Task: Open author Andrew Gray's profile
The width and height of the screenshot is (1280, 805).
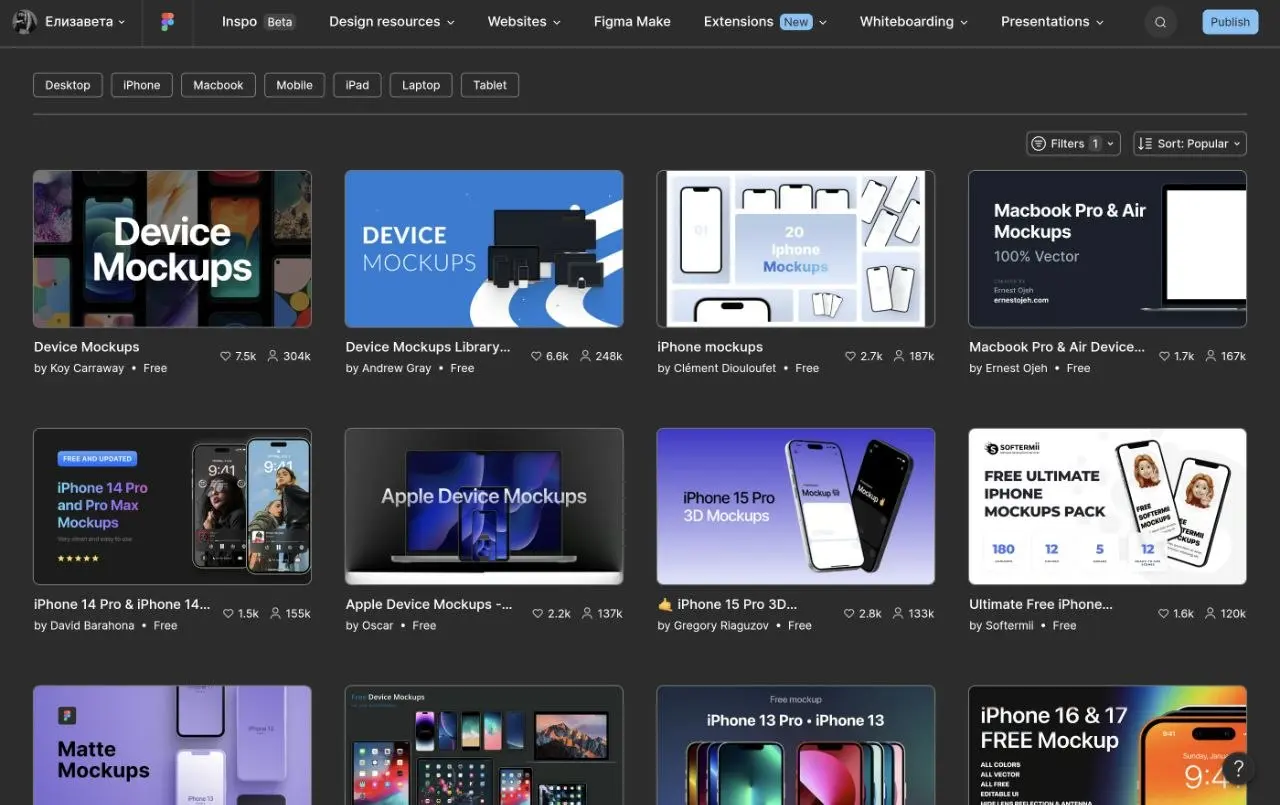Action: pos(397,368)
